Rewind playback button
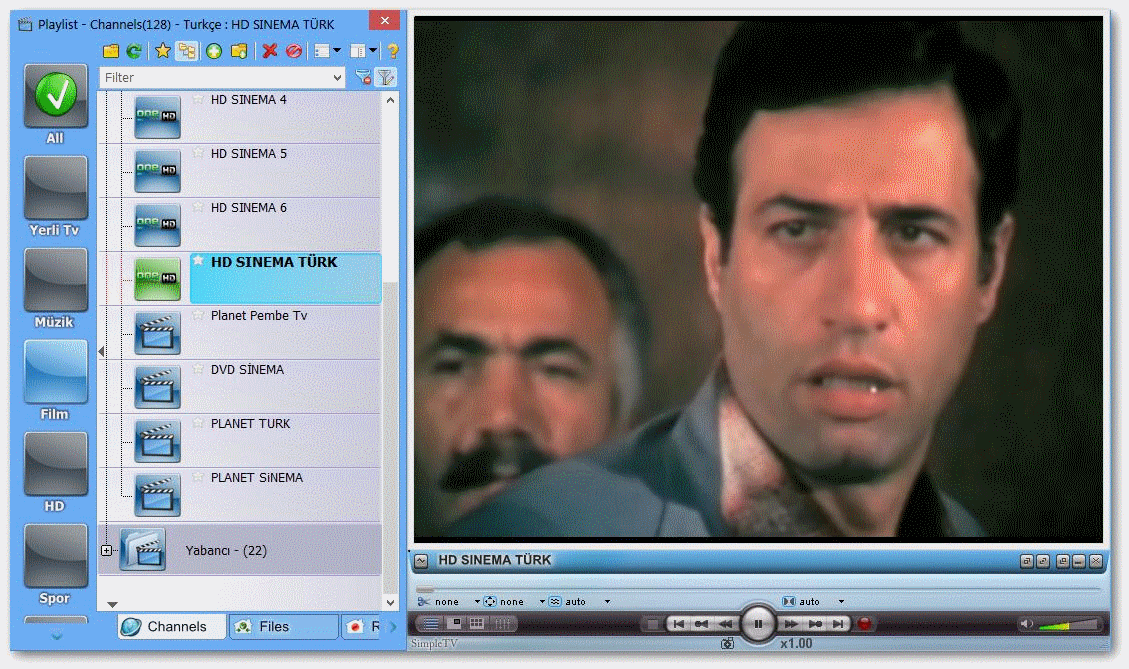1129x669 pixels. 725,624
